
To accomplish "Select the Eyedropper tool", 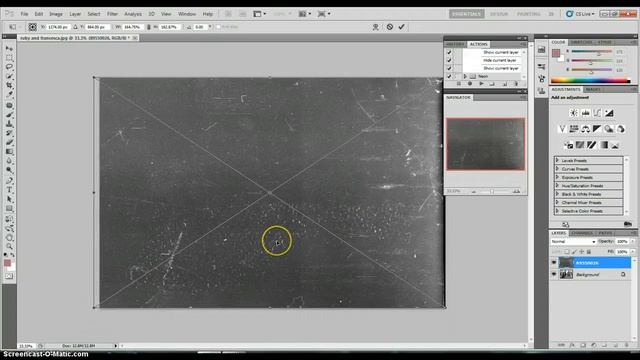I will pos(9,94).
